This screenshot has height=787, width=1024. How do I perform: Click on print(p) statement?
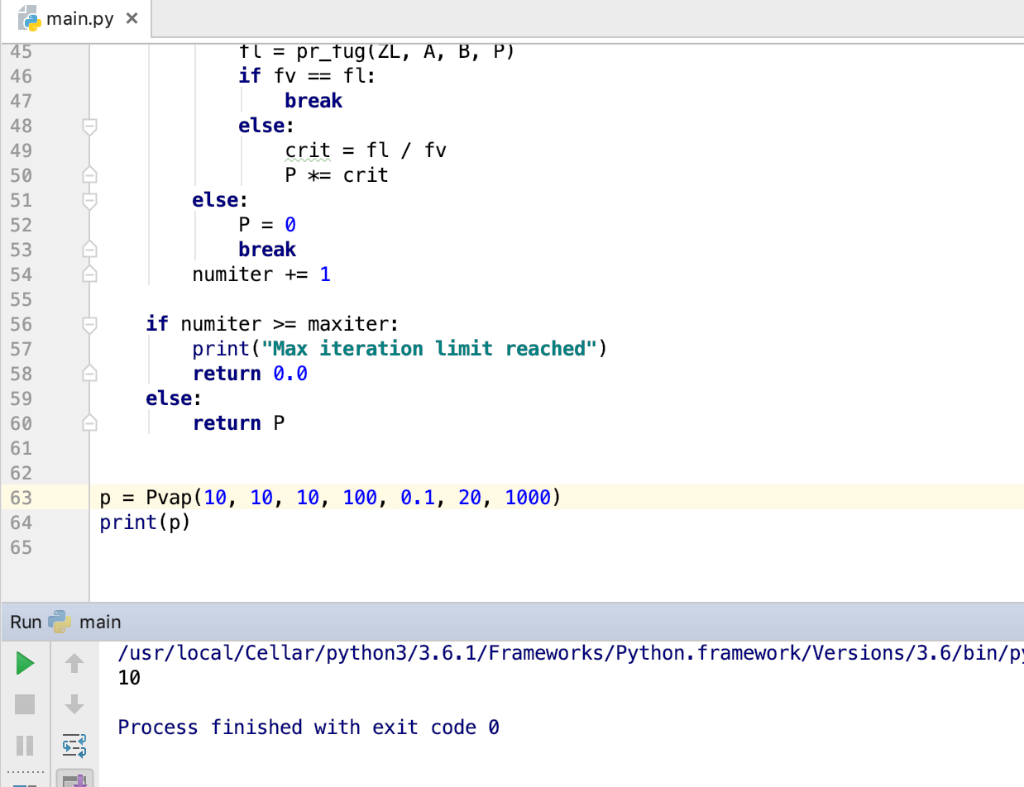(145, 522)
